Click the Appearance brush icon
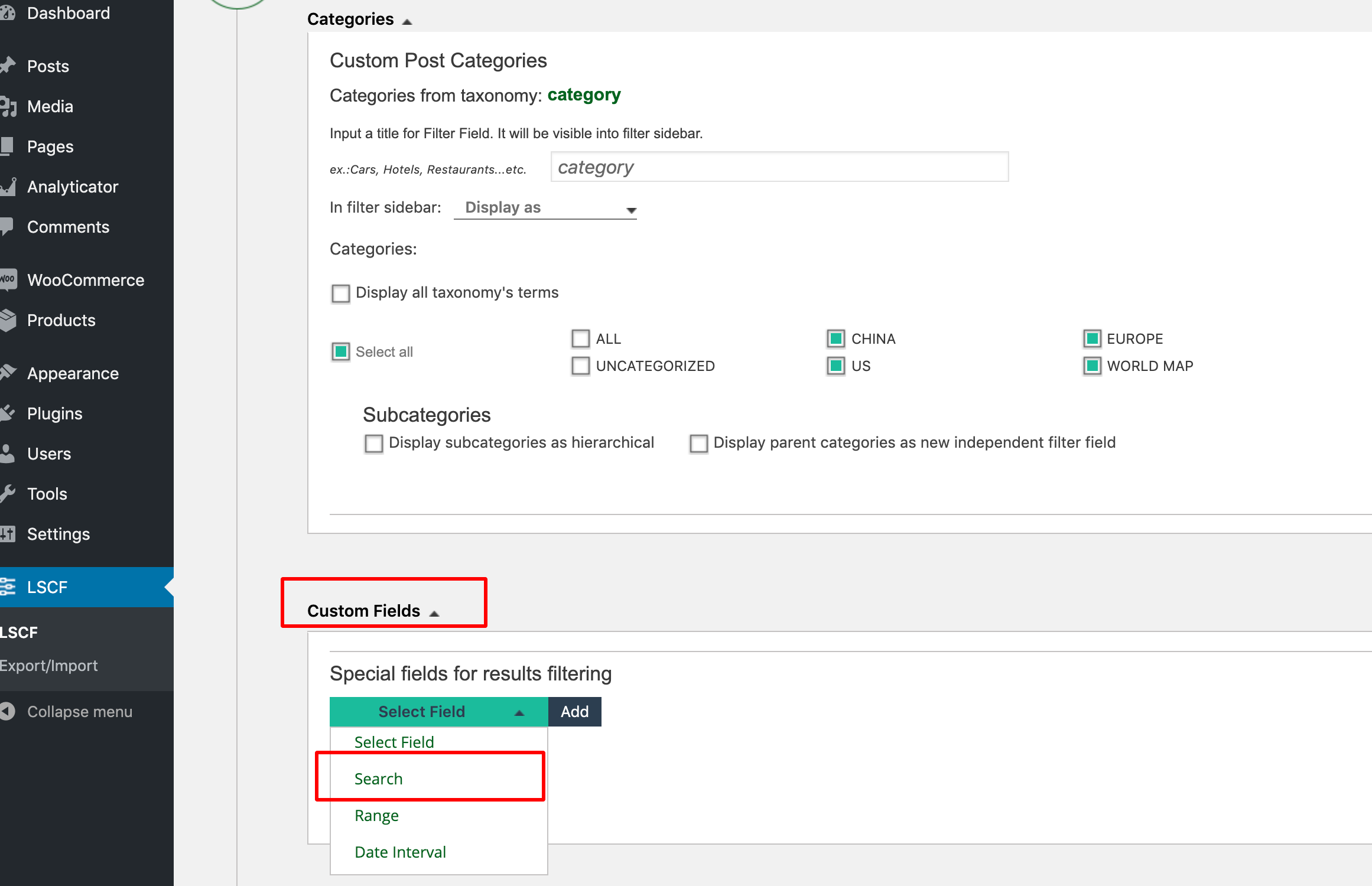1372x886 pixels. (8, 373)
